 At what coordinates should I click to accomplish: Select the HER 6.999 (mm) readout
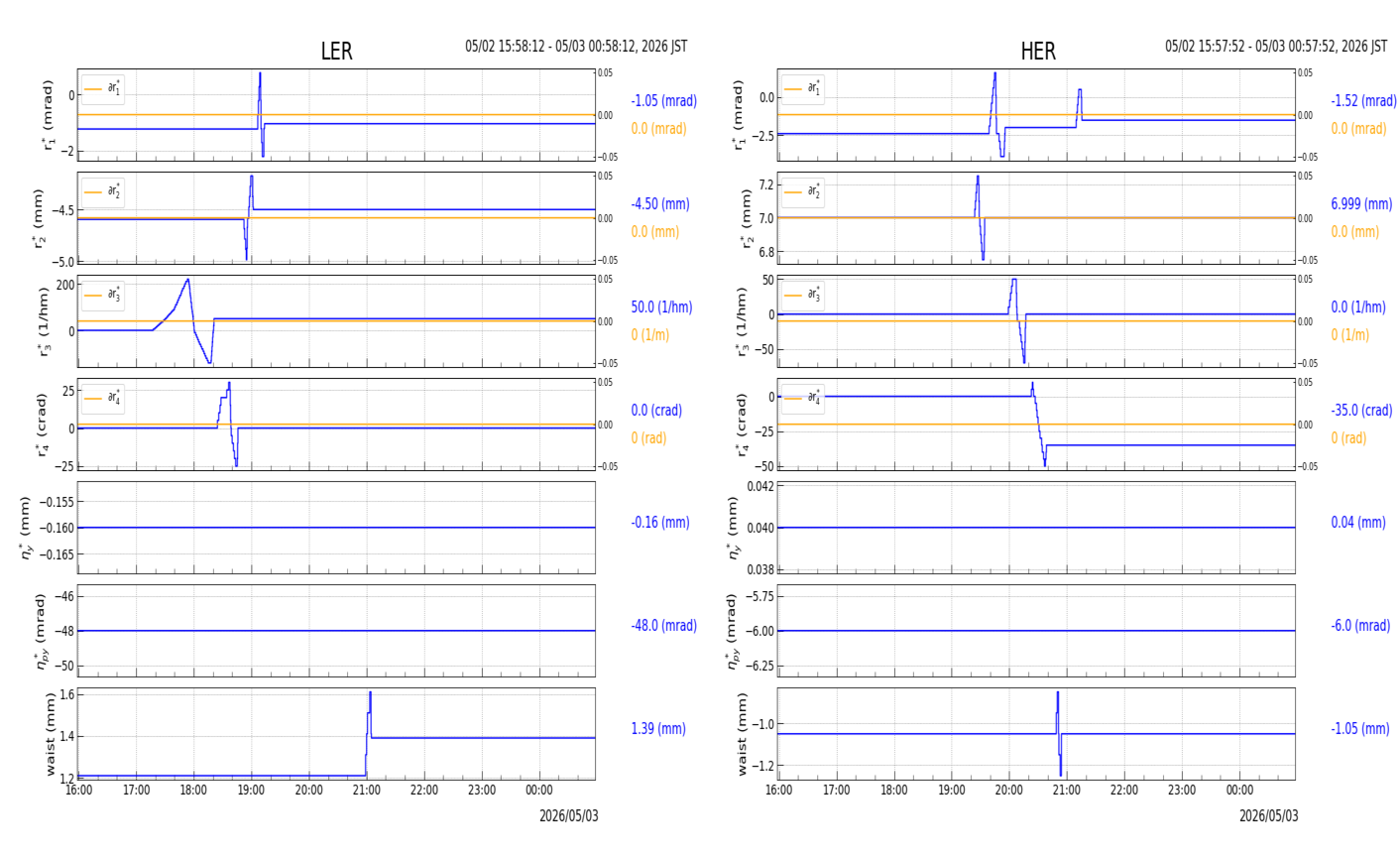point(1361,204)
